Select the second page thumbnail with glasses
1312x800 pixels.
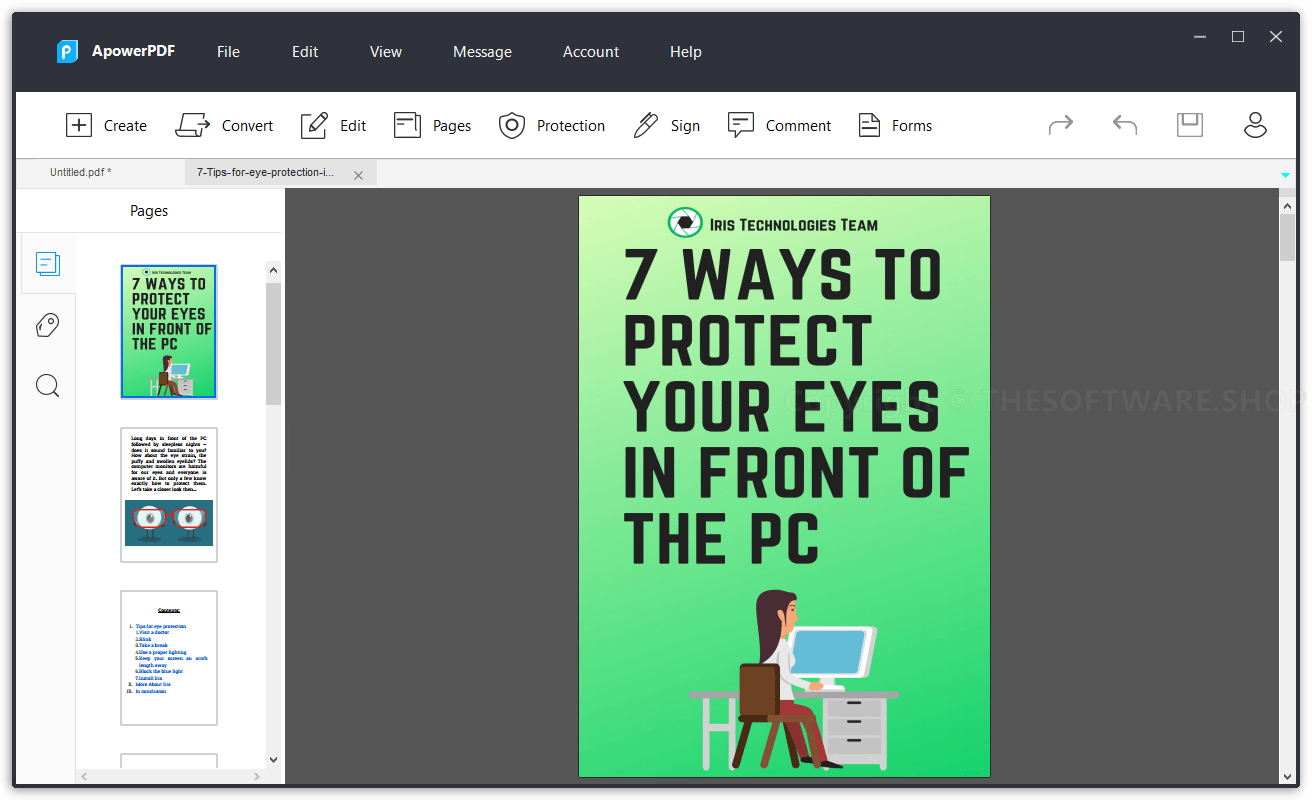(169, 495)
